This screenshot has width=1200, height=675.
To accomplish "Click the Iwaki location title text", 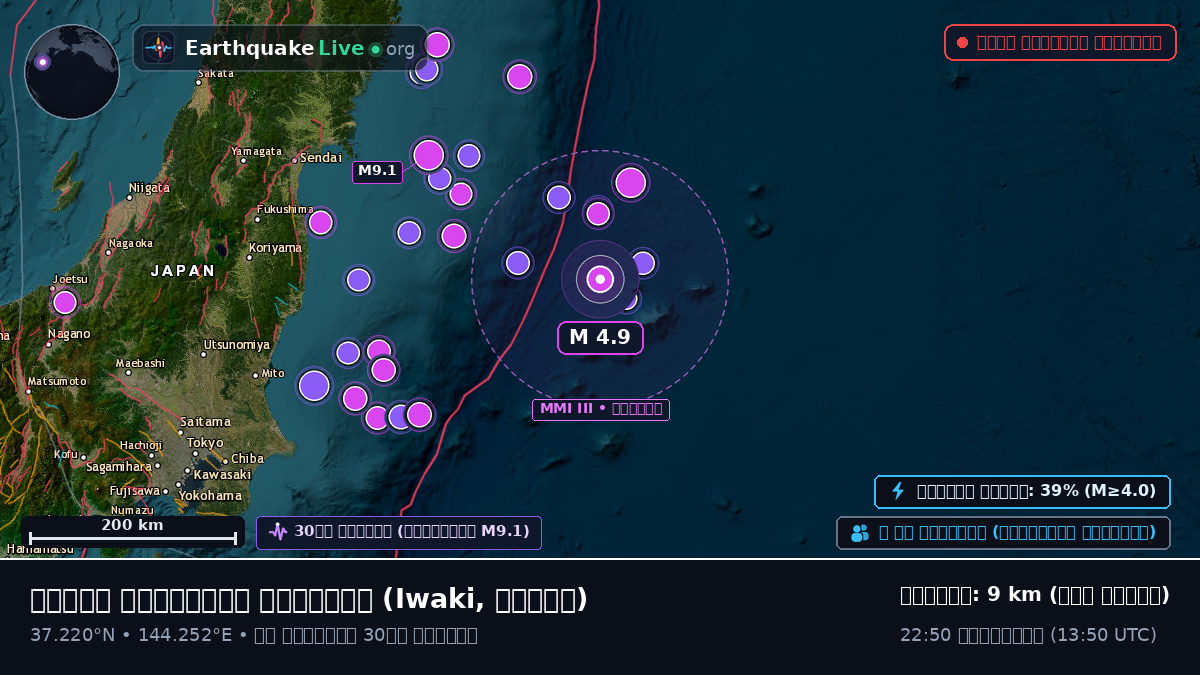I will tap(309, 600).
